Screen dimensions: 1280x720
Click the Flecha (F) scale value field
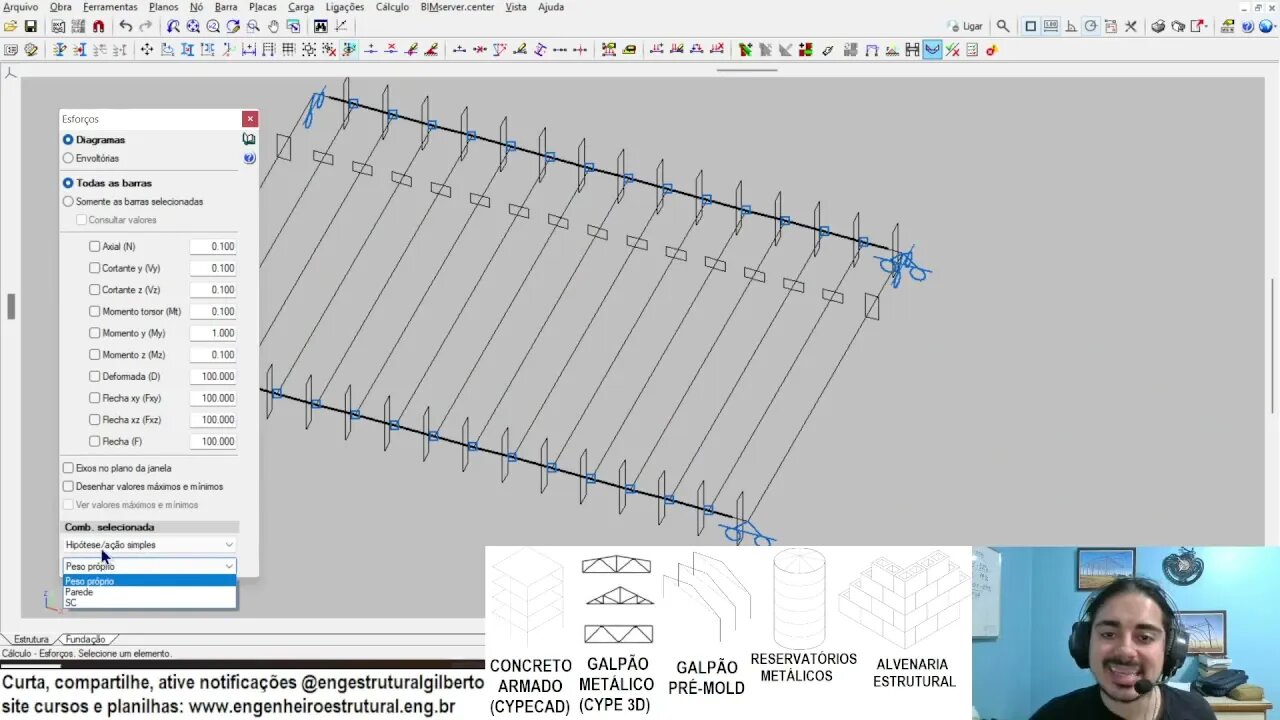213,441
